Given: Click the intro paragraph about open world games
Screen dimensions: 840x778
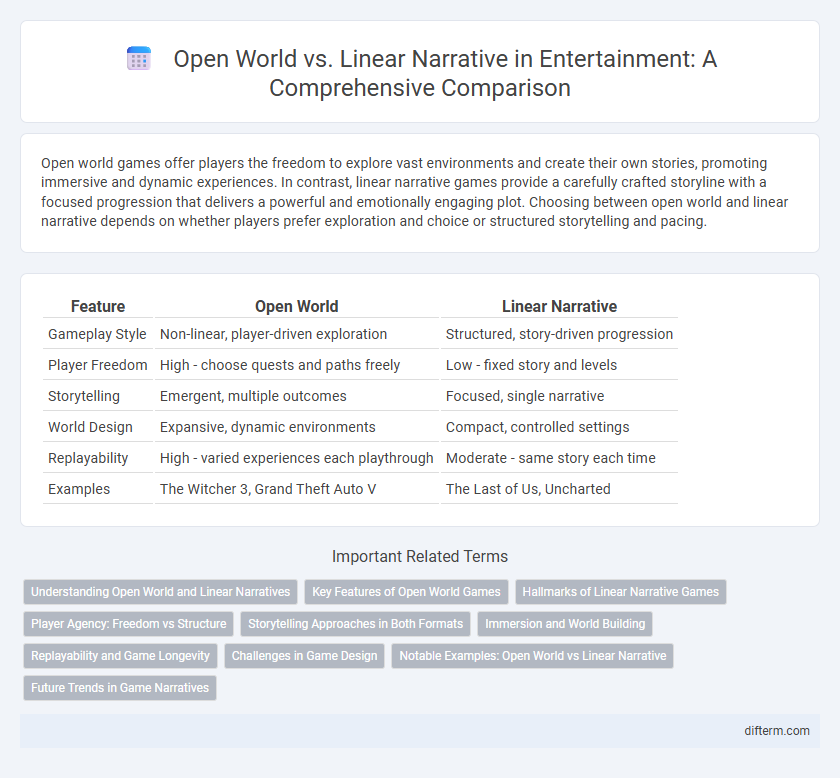Looking at the screenshot, I should point(415,192).
